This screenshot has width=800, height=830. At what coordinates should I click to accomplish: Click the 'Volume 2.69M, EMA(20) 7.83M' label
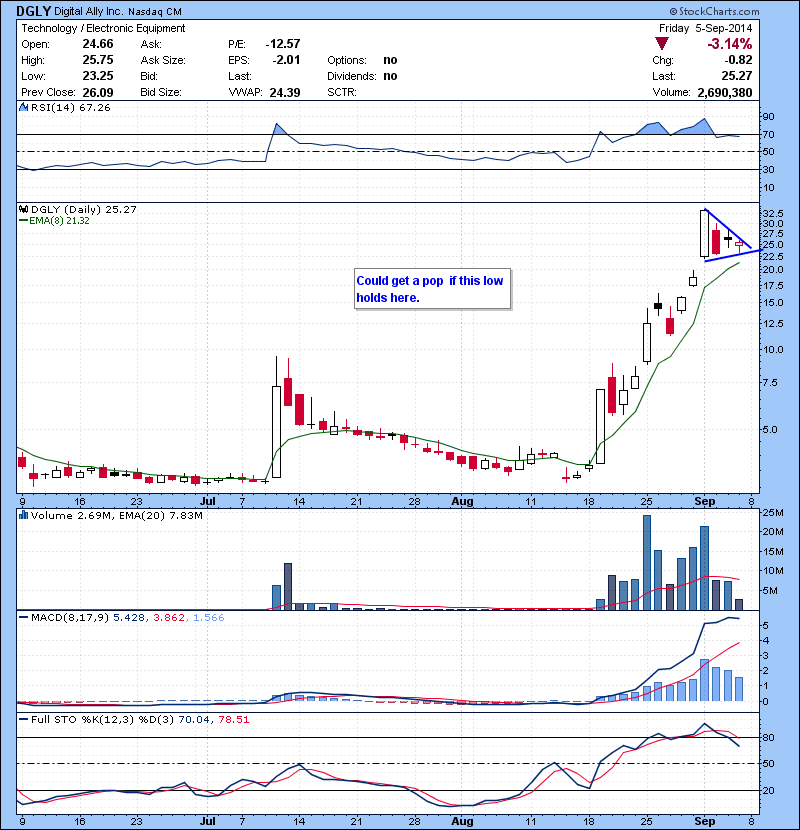pos(116,516)
